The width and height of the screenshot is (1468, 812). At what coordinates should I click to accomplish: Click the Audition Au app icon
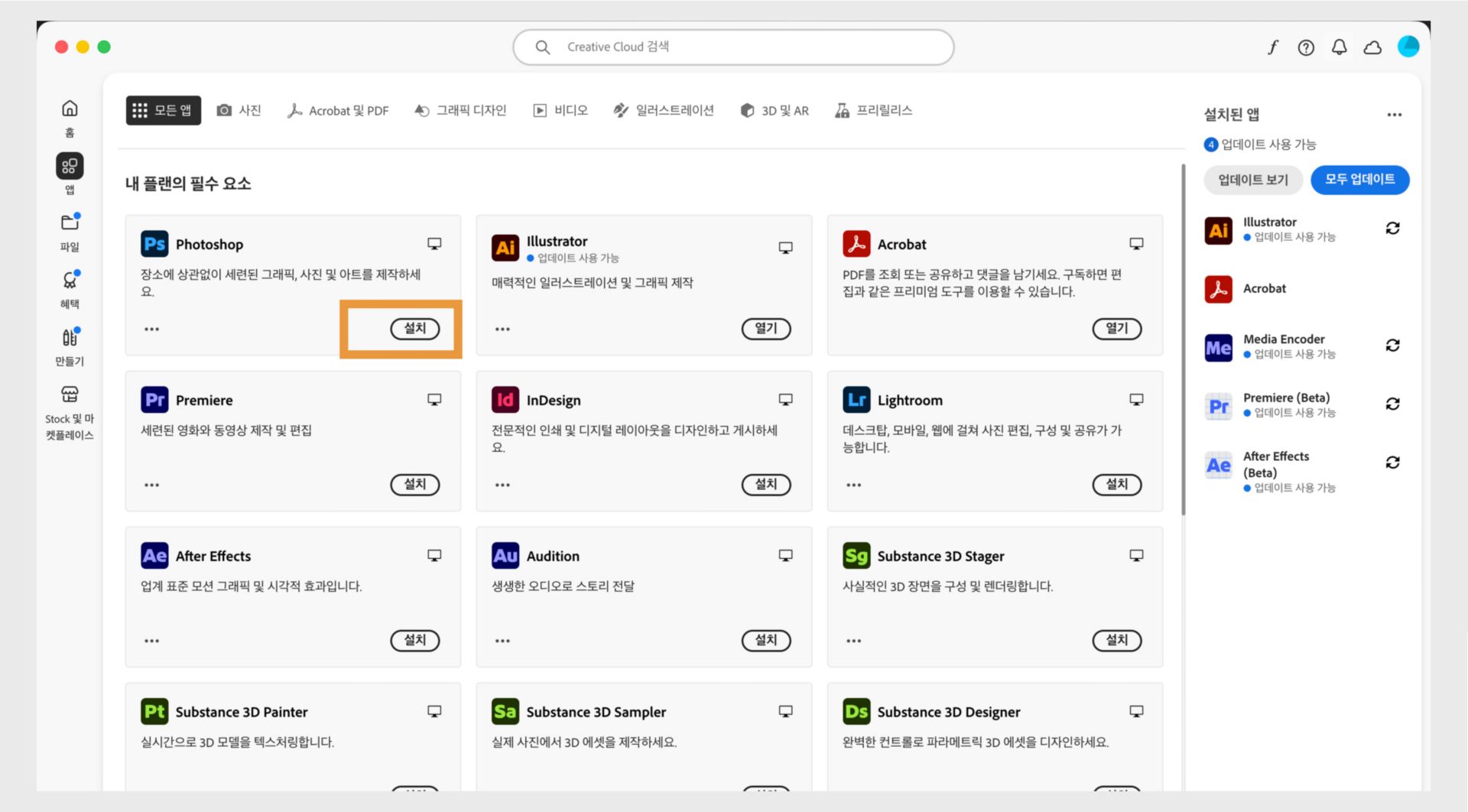click(505, 556)
